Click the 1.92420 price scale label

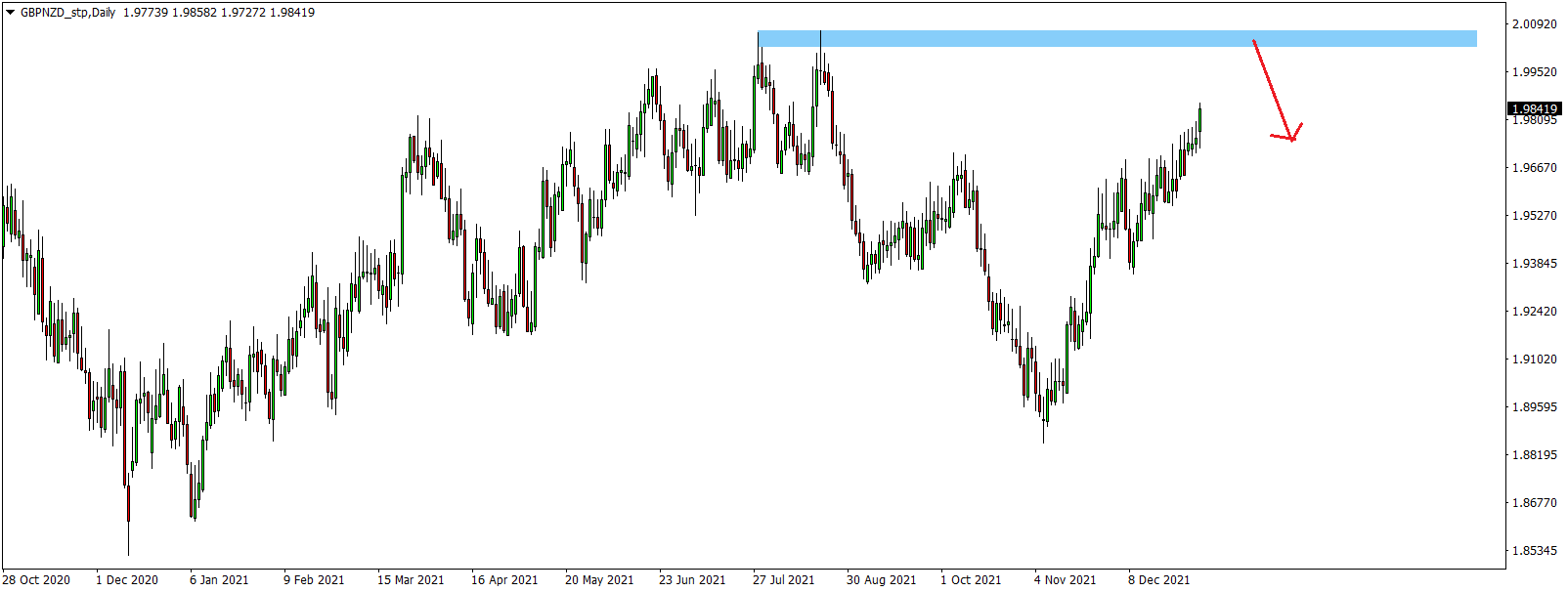click(1535, 312)
